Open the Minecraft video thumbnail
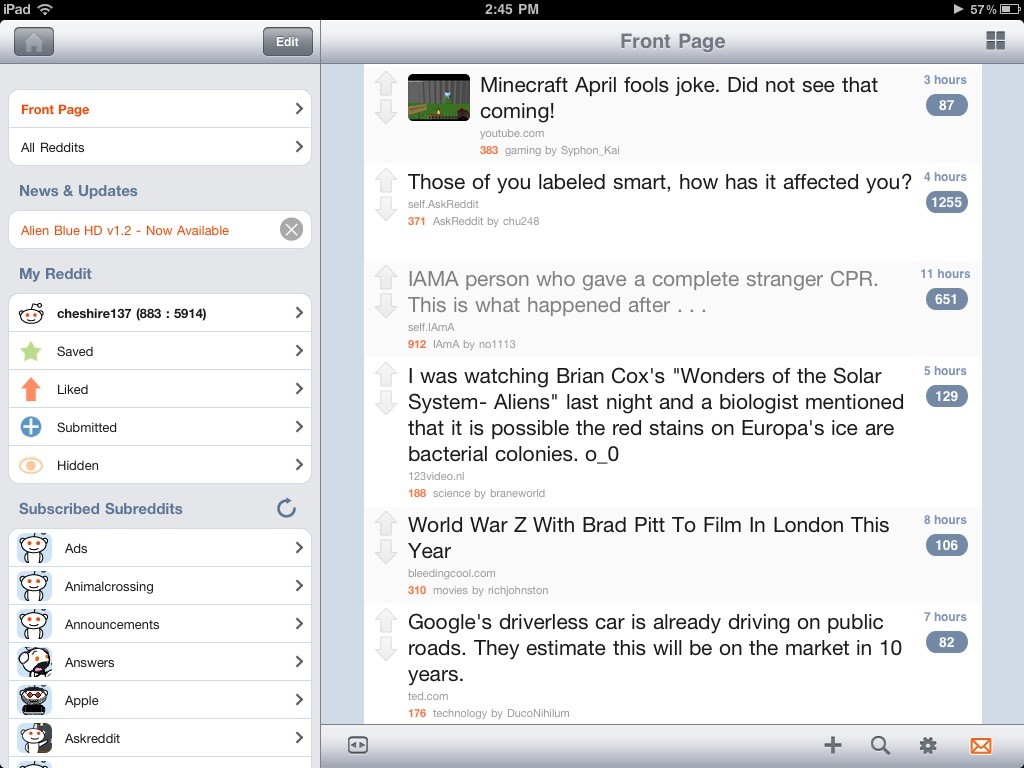This screenshot has height=768, width=1024. tap(439, 97)
